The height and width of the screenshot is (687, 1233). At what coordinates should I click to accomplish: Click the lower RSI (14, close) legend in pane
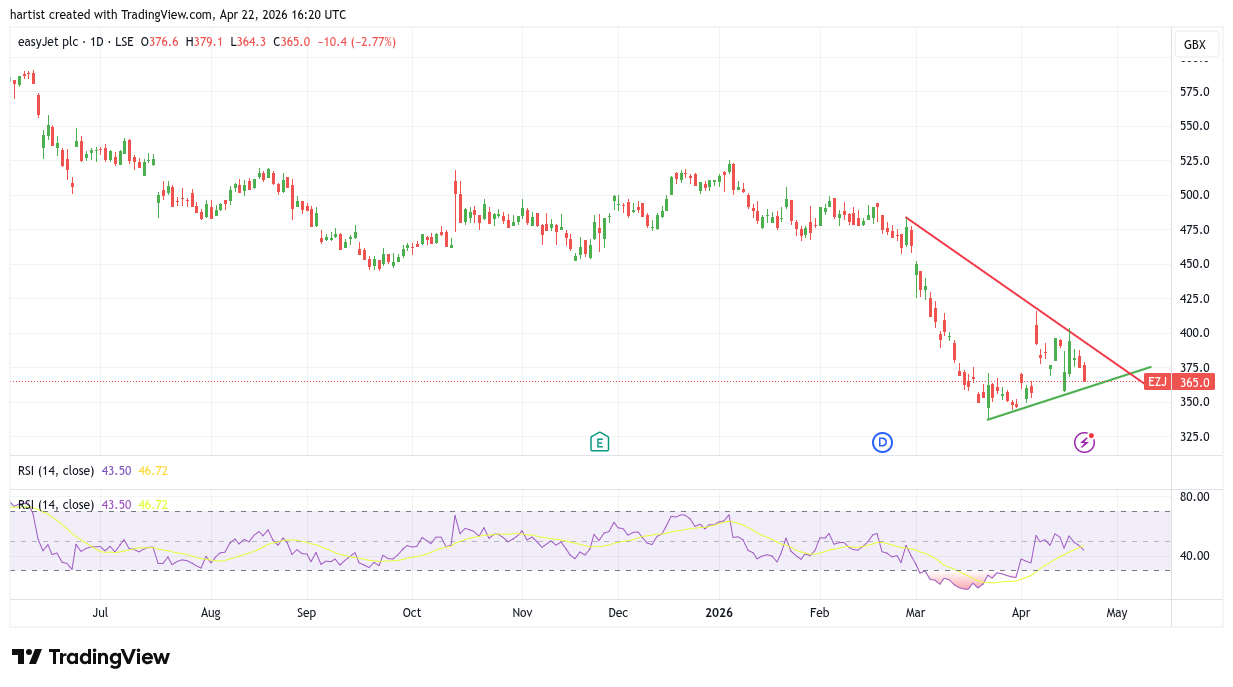coord(56,505)
